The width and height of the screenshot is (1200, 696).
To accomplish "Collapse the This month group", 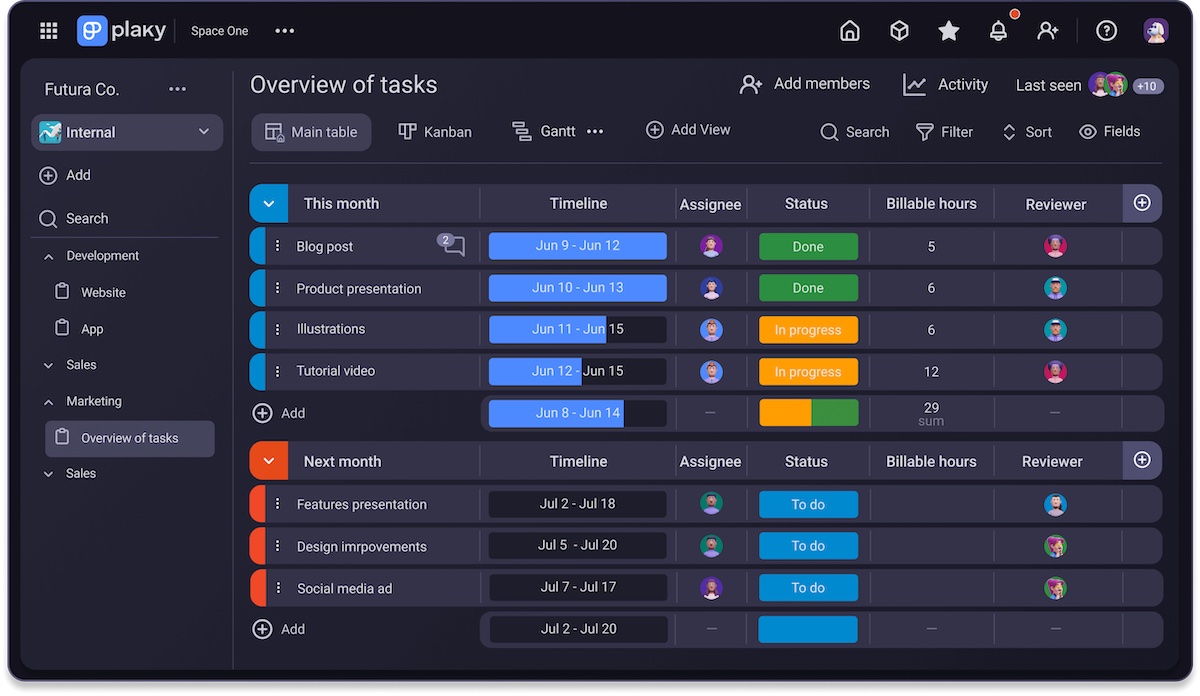I will point(268,203).
